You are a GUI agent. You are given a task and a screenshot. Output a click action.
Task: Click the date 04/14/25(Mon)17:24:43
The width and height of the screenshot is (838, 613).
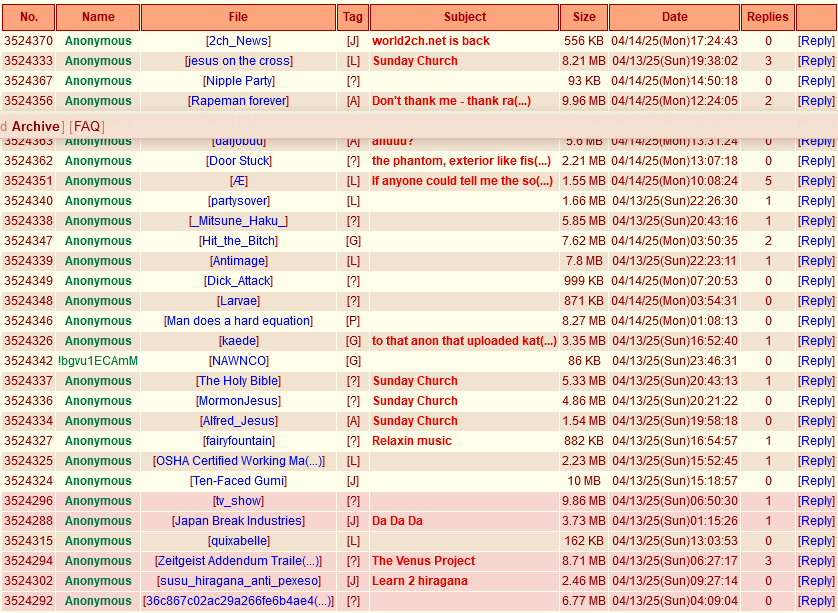(674, 41)
